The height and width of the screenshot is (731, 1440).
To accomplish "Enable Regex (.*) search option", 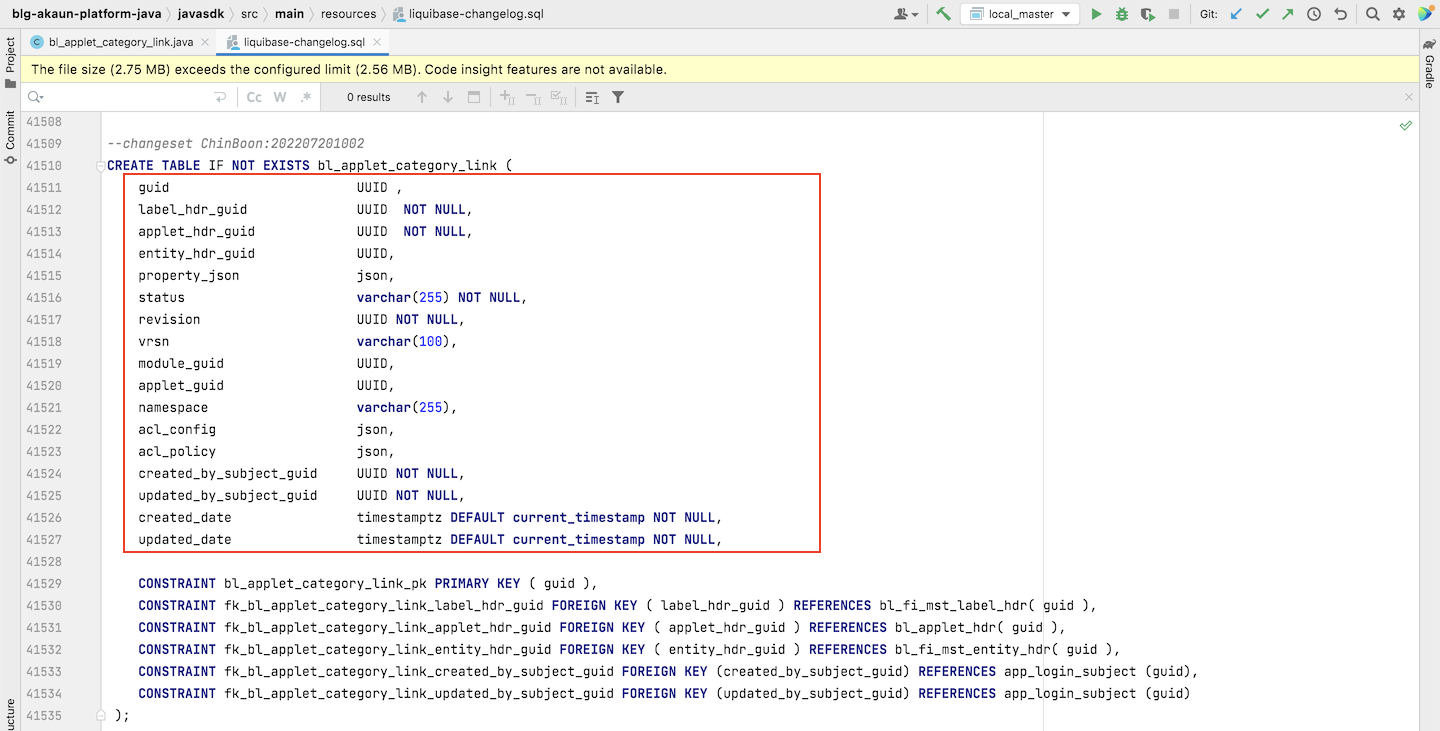I will pos(306,97).
